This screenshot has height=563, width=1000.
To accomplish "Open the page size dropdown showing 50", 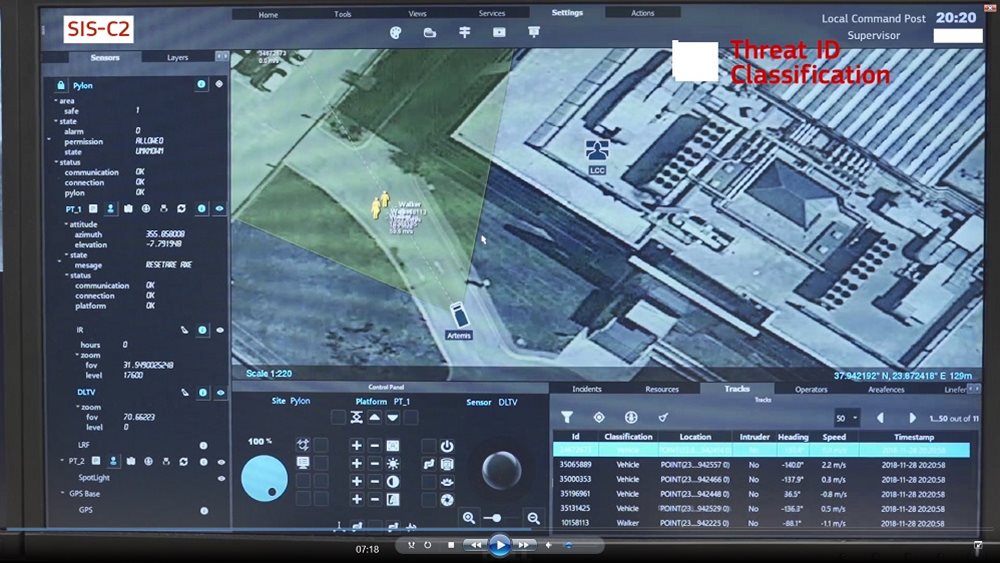I will (x=846, y=418).
